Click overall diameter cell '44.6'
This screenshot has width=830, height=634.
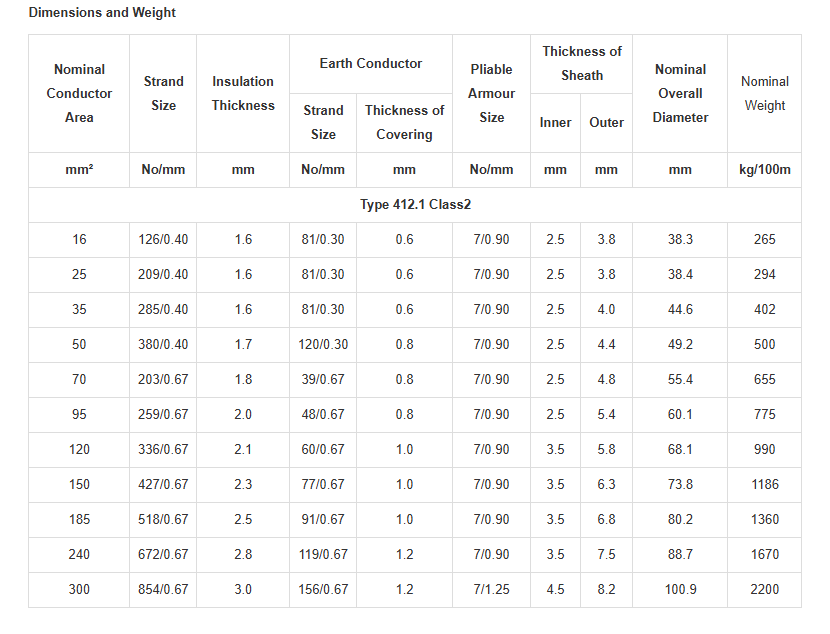tap(680, 310)
